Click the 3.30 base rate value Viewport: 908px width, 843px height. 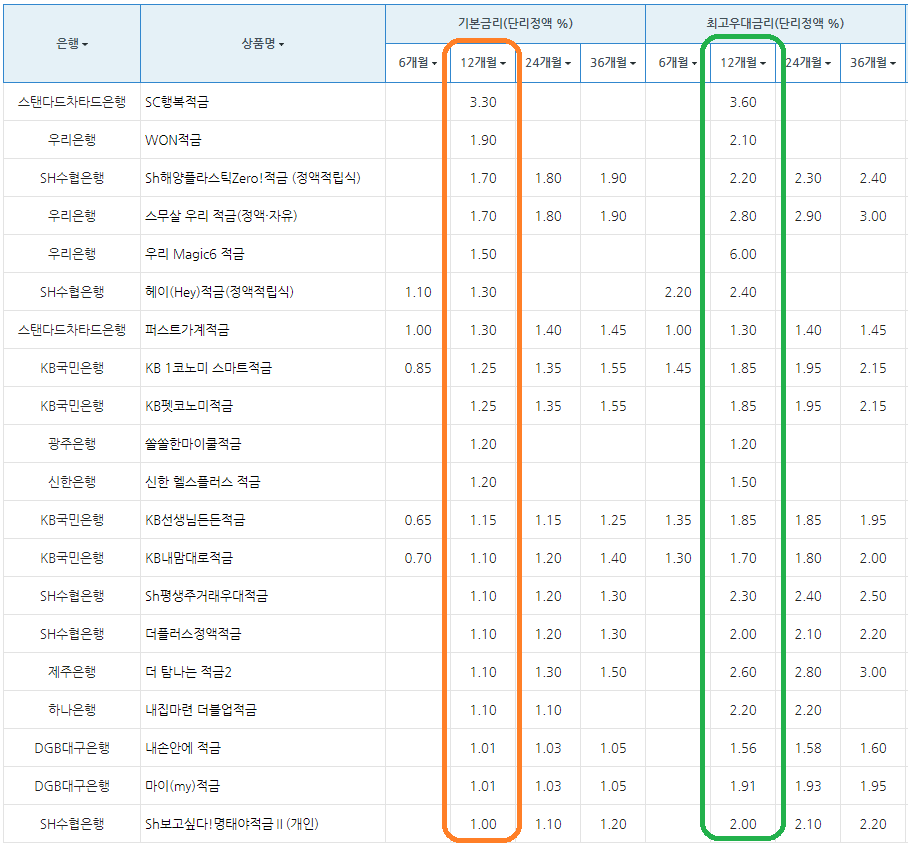pyautogui.click(x=483, y=102)
